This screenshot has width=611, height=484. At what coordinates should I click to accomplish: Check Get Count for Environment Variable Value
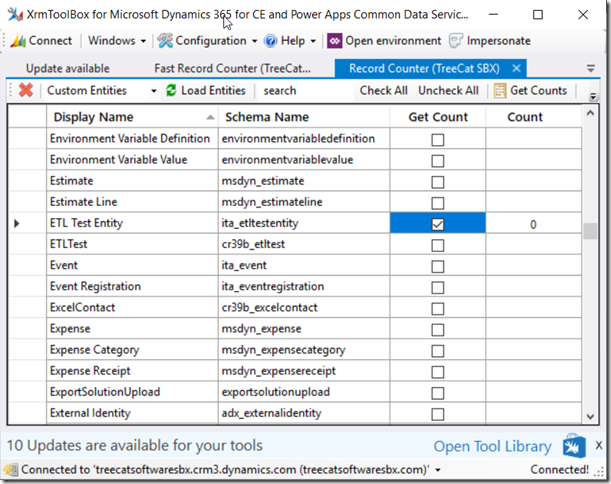pyautogui.click(x=438, y=161)
